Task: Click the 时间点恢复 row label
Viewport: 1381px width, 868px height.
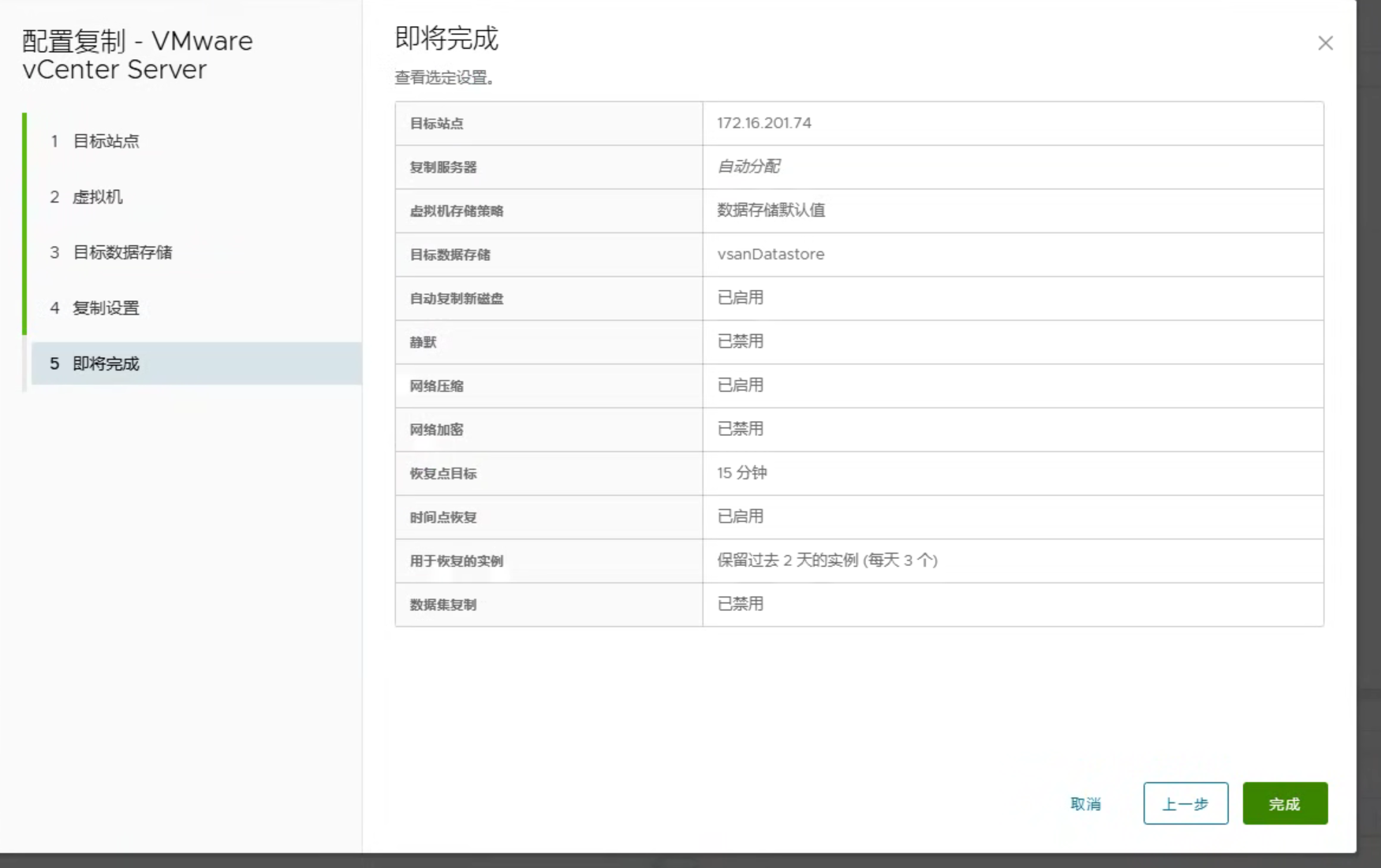Action: pos(442,517)
